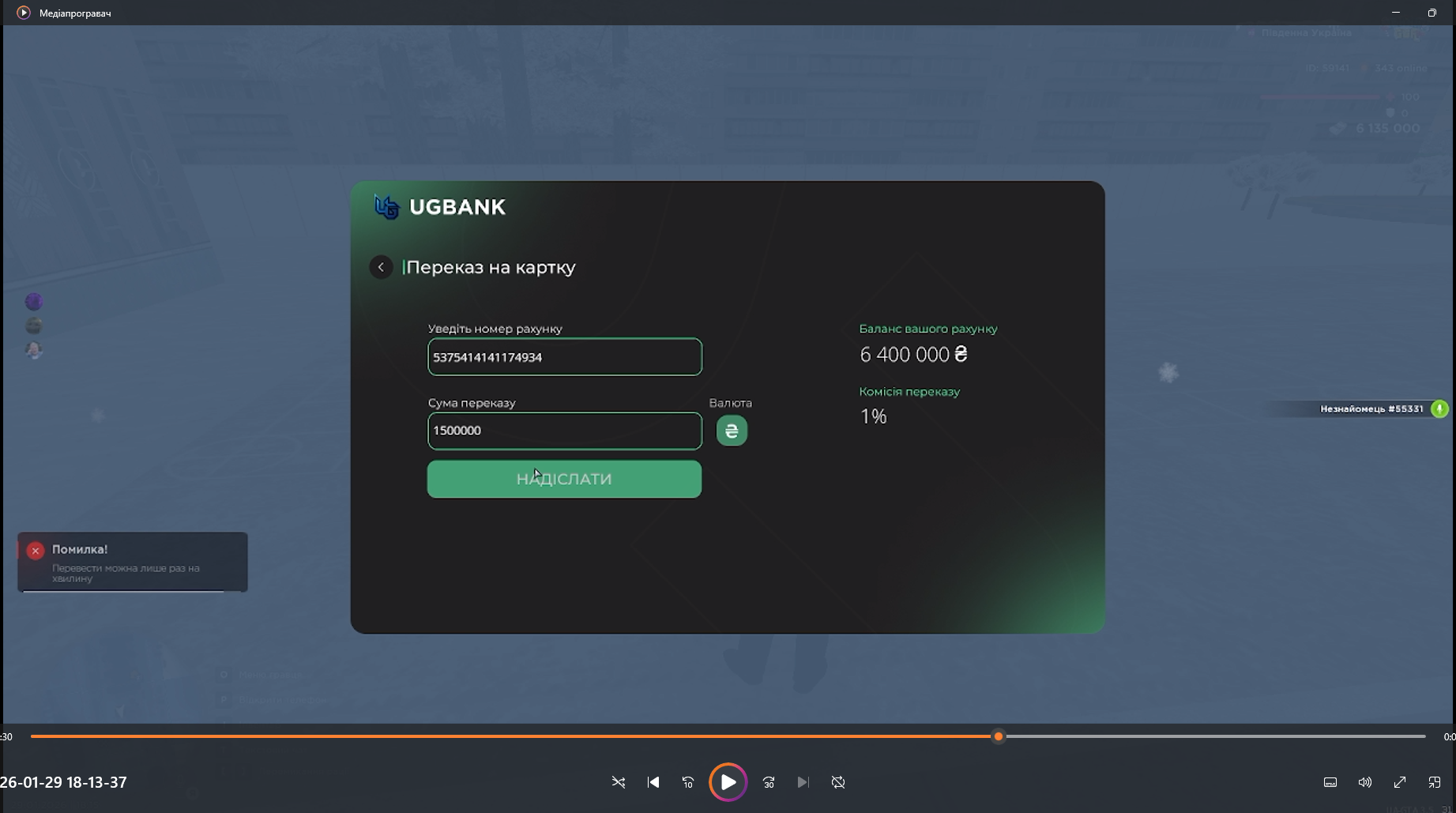Click the play button in media player
This screenshot has width=1456, height=813.
[728, 782]
